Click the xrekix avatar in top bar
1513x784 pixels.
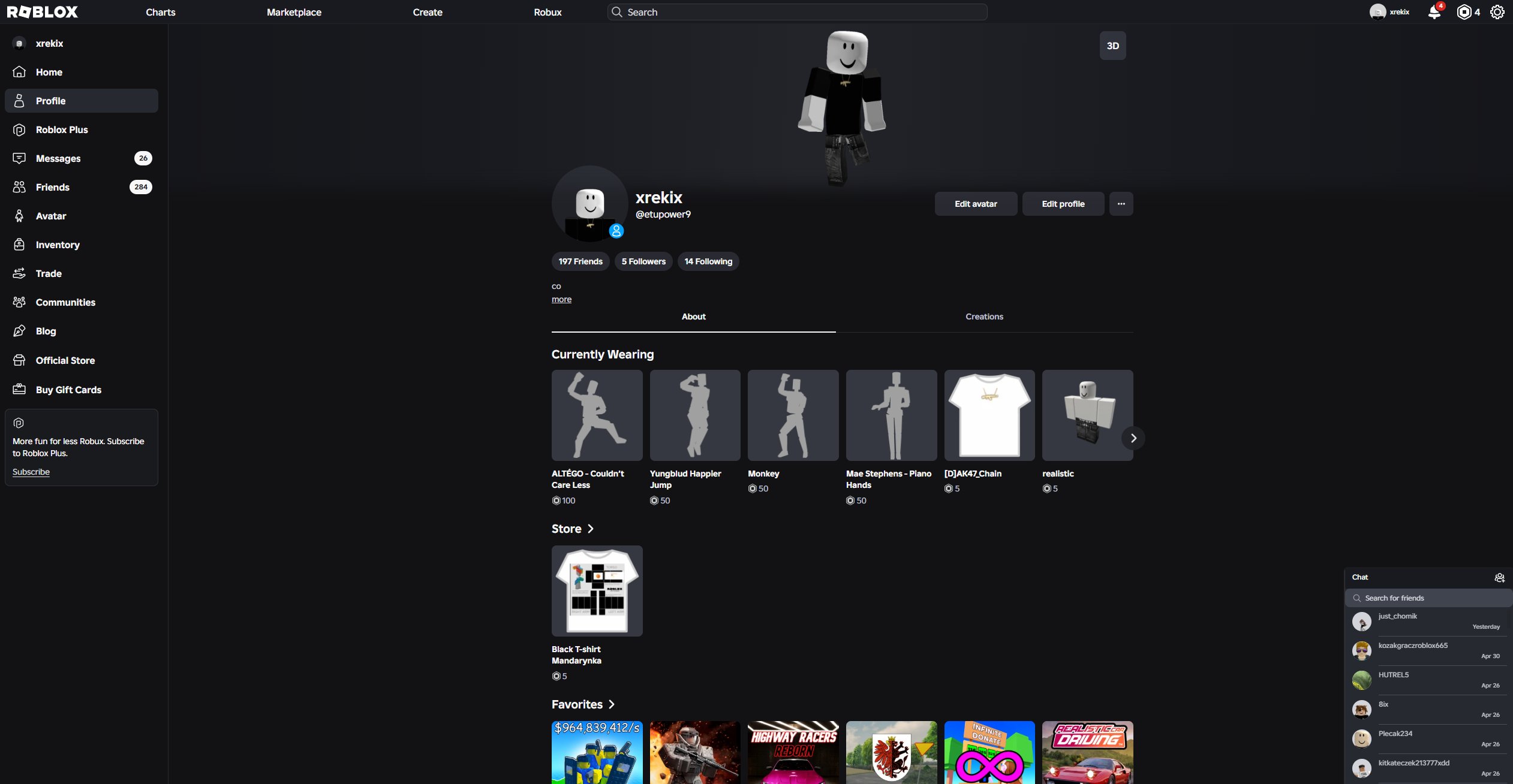pos(1377,12)
